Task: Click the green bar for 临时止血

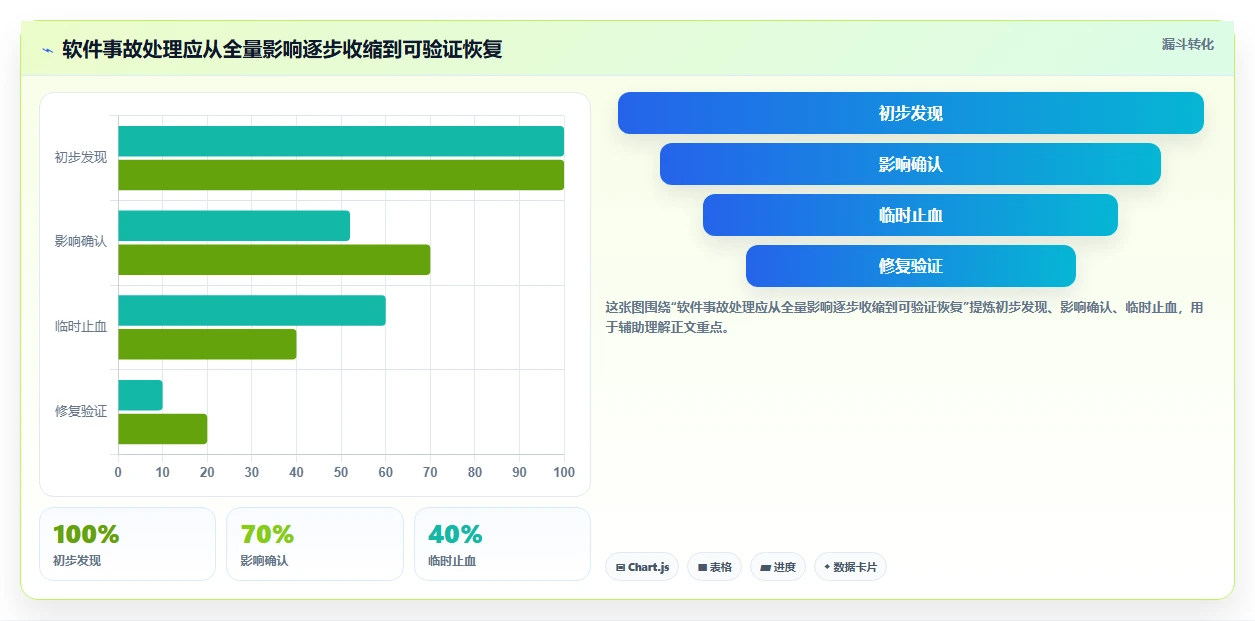Action: pos(207,344)
